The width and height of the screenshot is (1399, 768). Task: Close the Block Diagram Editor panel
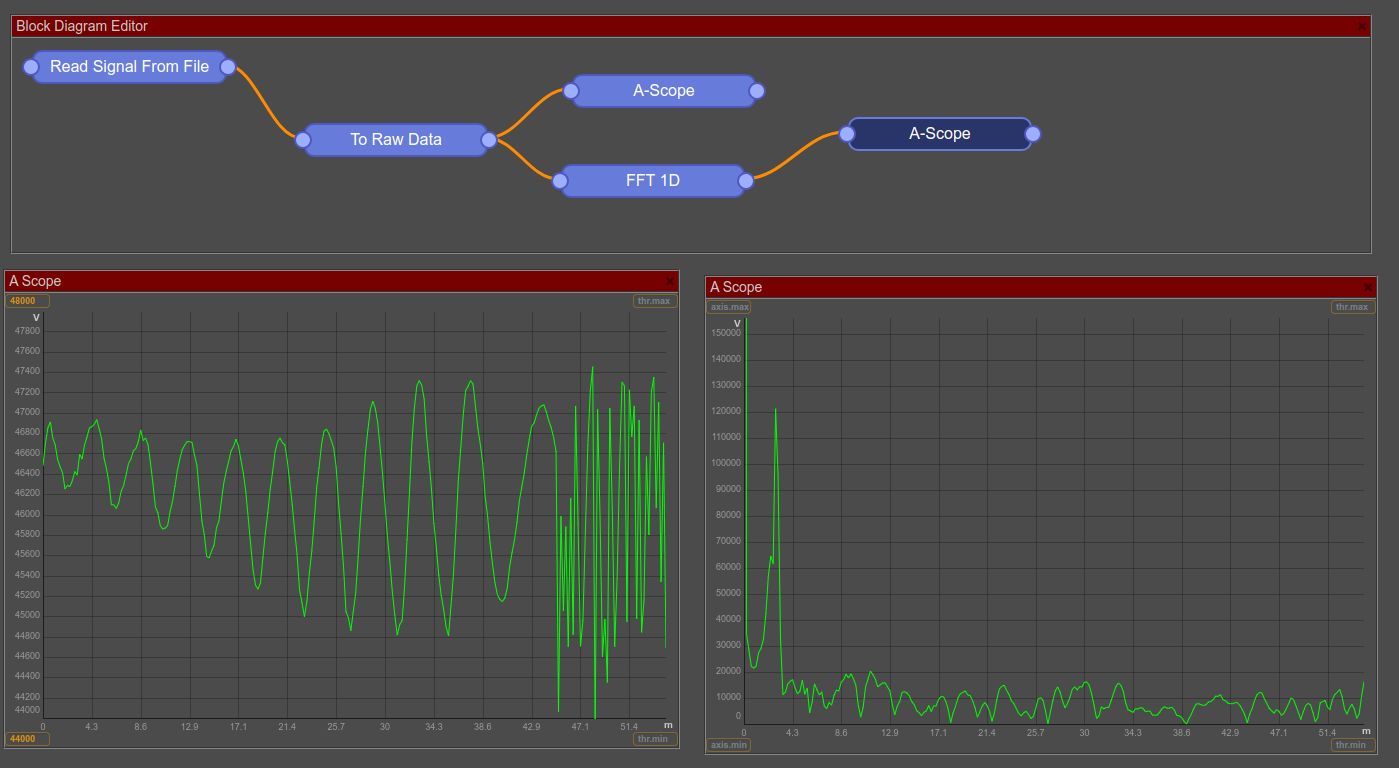click(x=1362, y=27)
